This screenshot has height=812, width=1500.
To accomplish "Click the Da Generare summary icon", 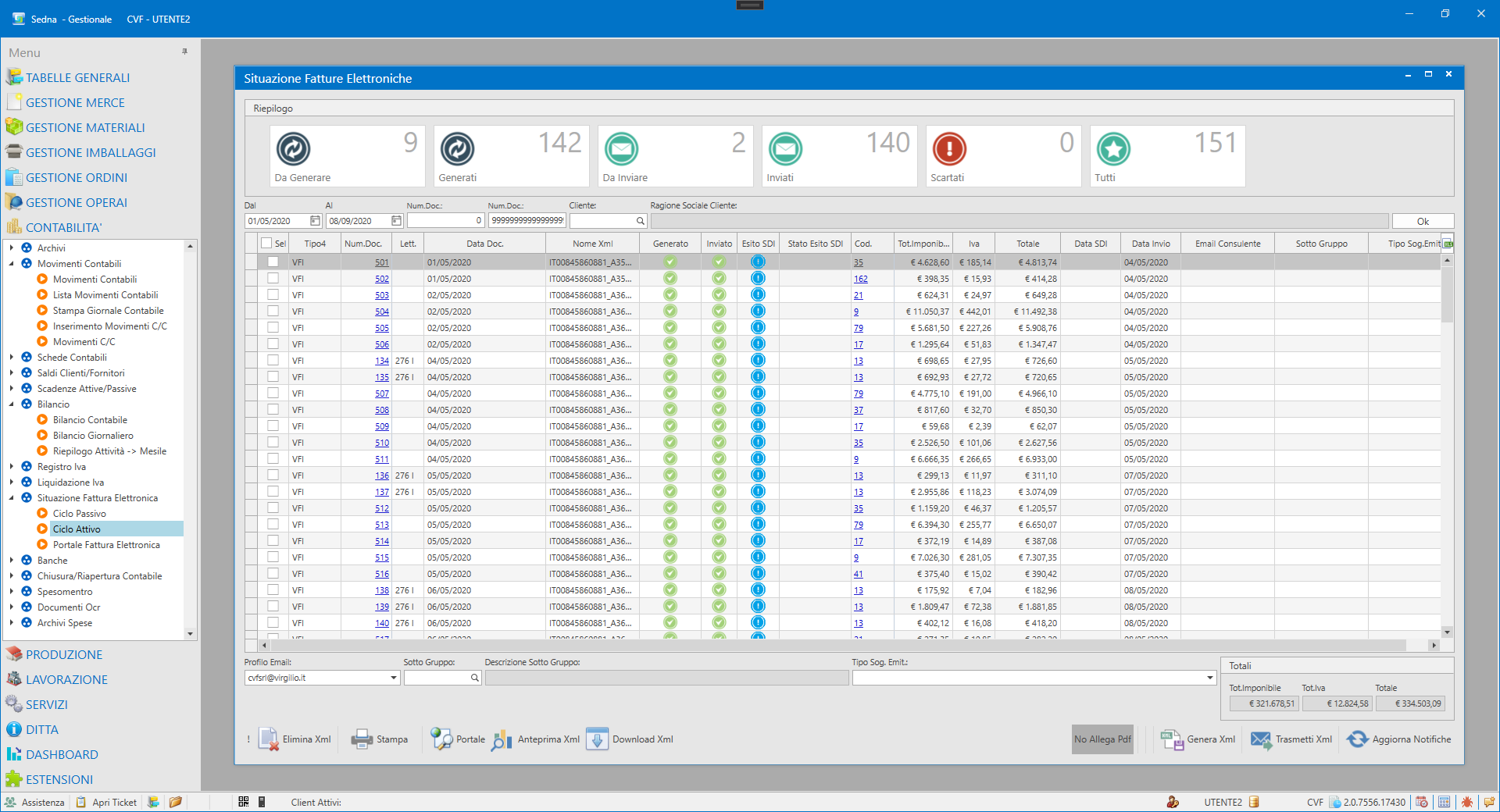I will pos(294,149).
